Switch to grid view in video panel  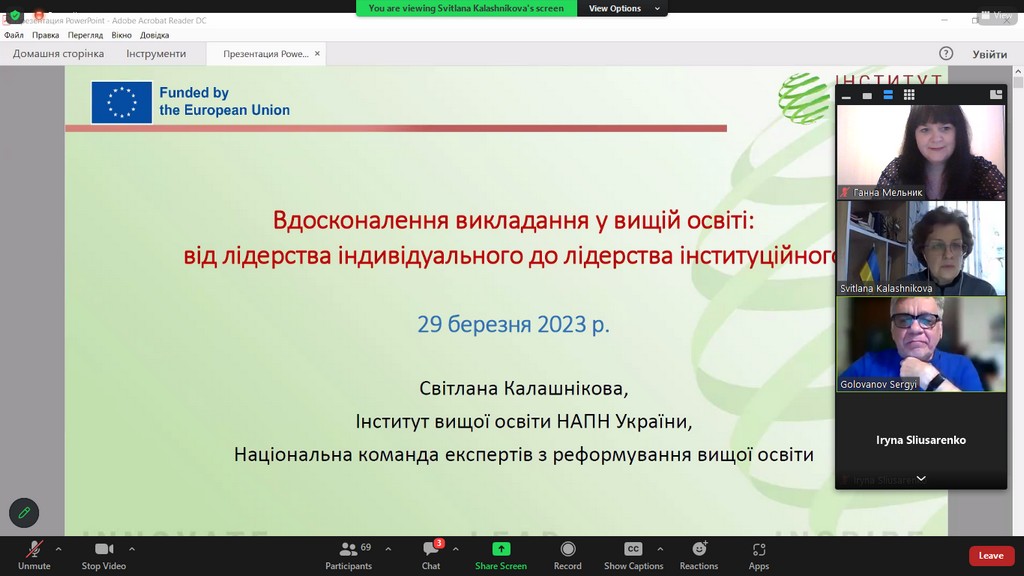coord(909,95)
